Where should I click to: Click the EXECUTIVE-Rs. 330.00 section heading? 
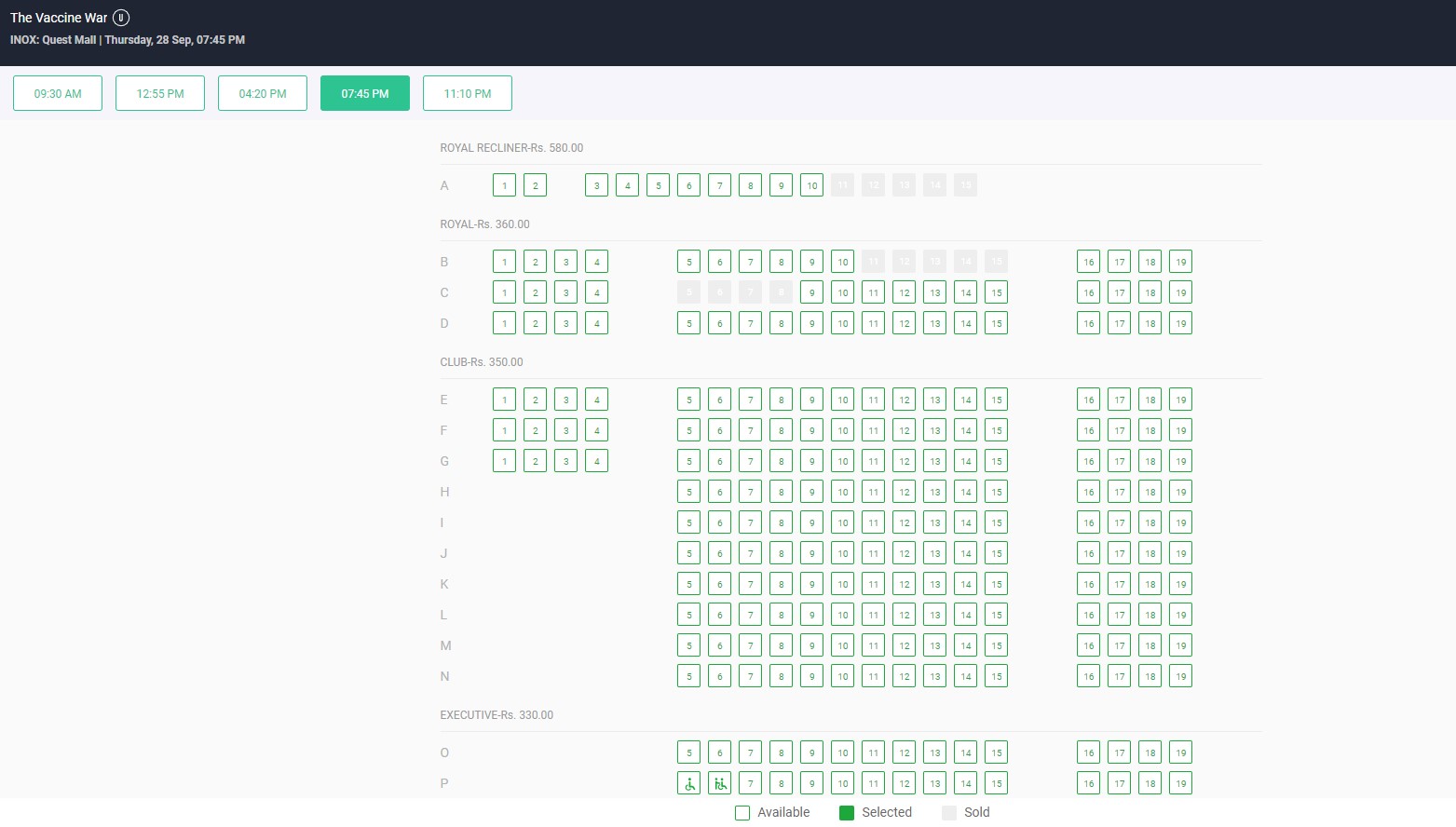click(x=497, y=715)
